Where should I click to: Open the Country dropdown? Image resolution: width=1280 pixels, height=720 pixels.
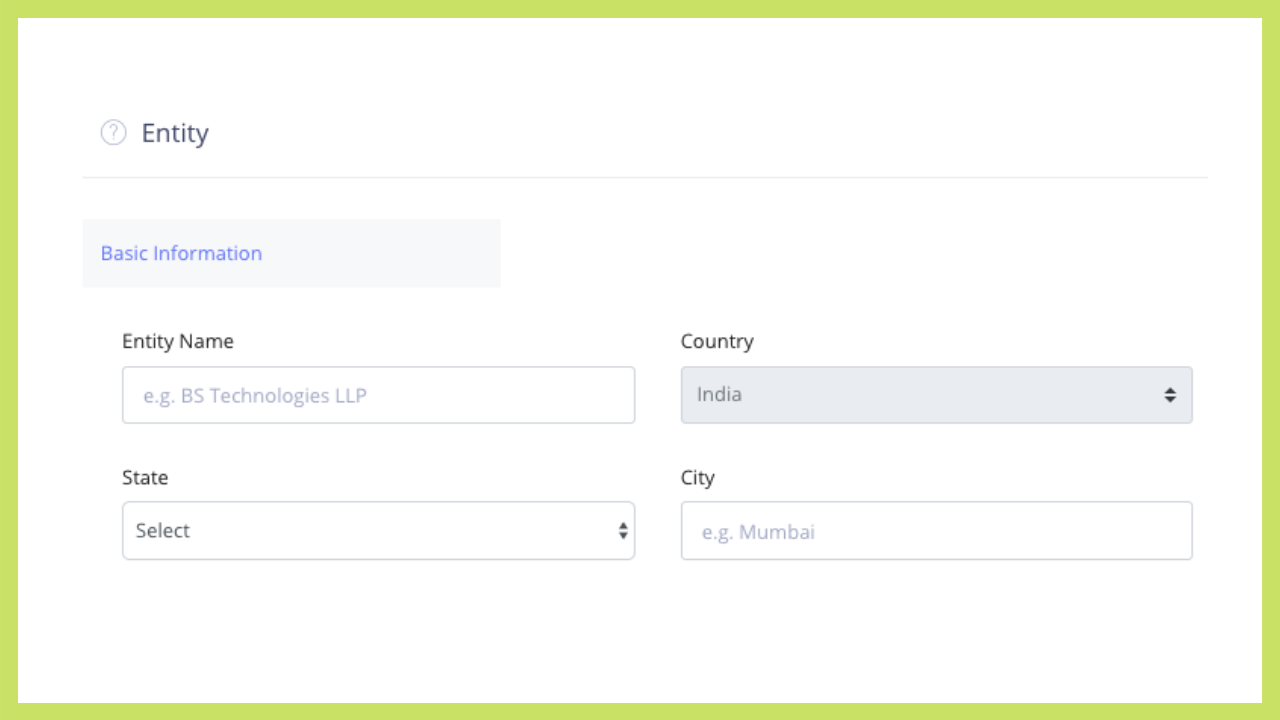tap(935, 395)
